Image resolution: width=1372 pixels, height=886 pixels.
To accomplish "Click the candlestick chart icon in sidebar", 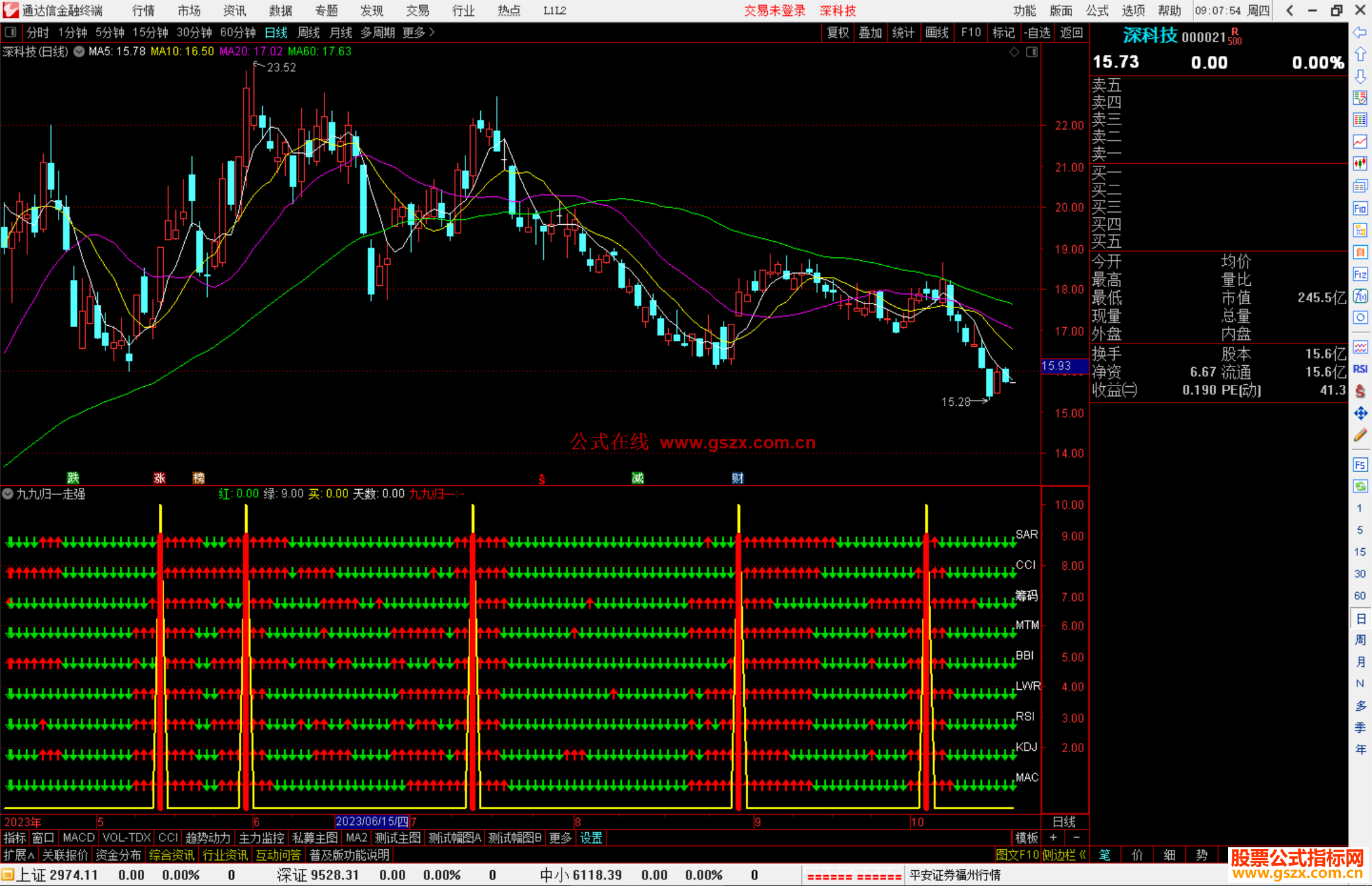I will pos(1360,163).
